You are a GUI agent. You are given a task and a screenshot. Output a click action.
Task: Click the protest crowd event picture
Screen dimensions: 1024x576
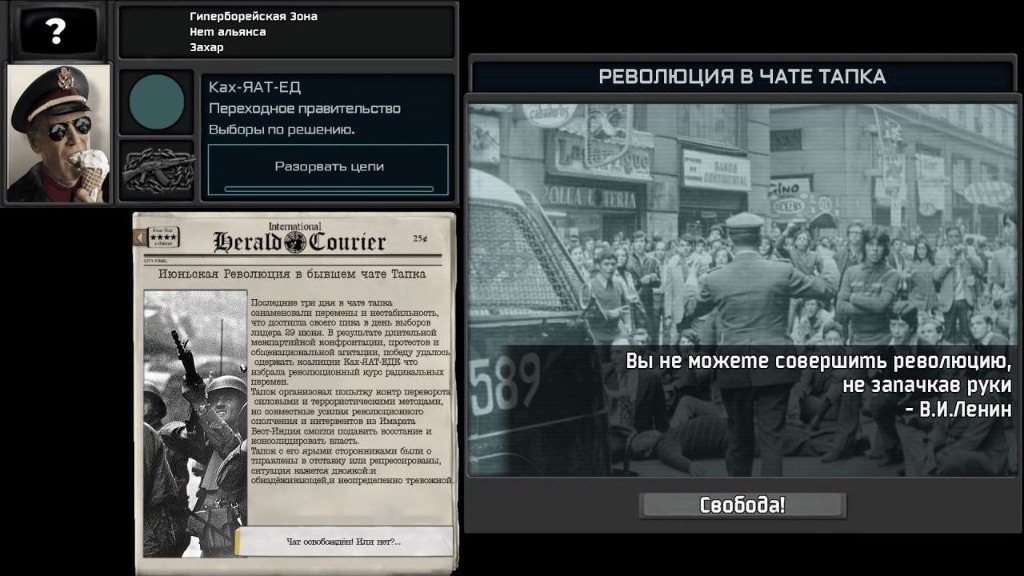[x=742, y=290]
